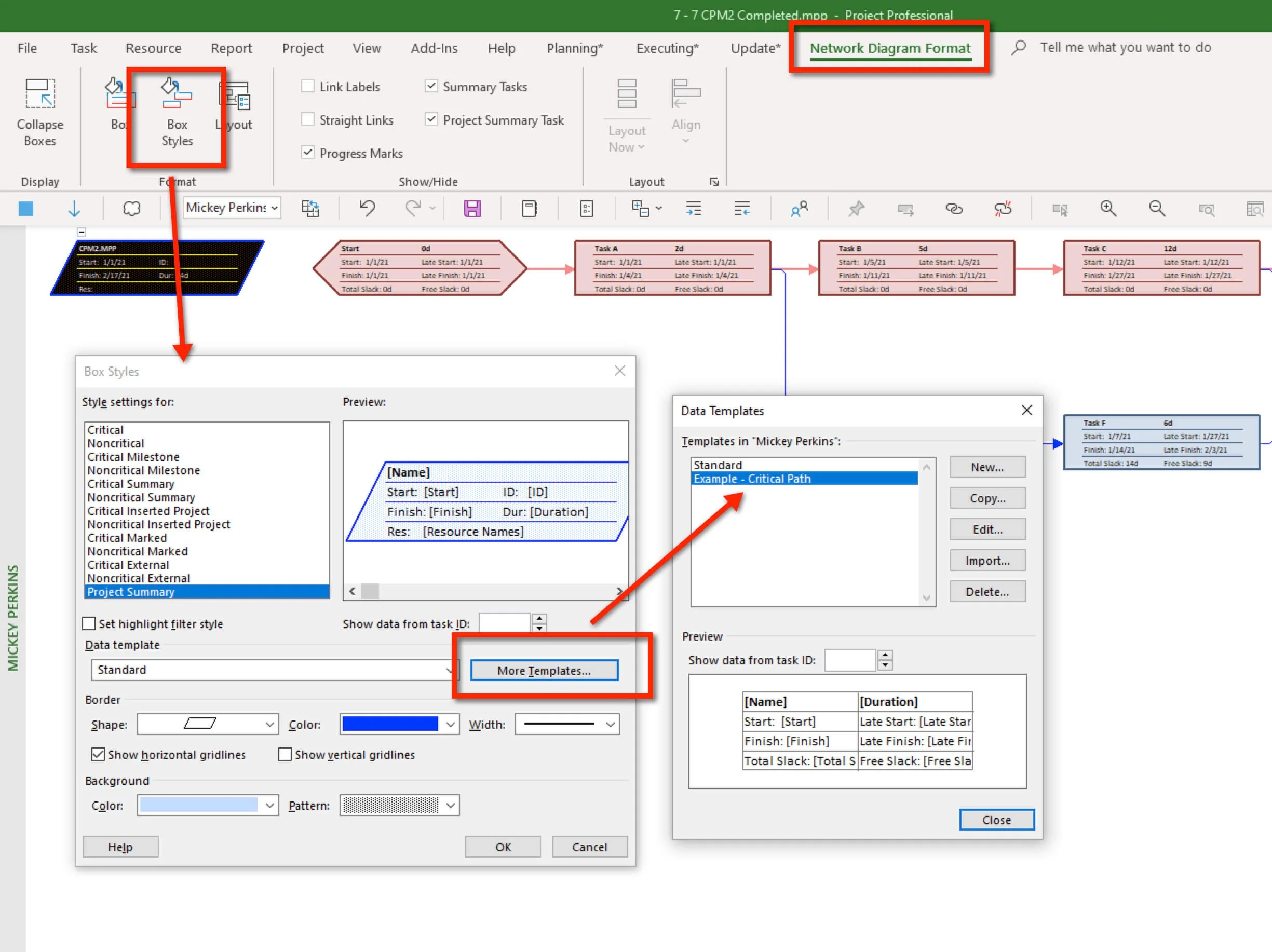Open the light blue Background Color swatch
The image size is (1272, 952).
208,806
